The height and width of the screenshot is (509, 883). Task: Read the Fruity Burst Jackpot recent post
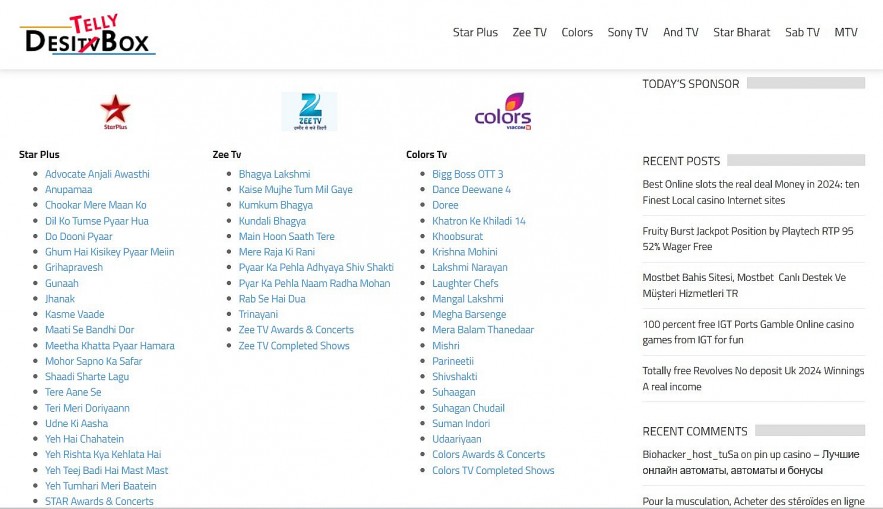click(747, 239)
